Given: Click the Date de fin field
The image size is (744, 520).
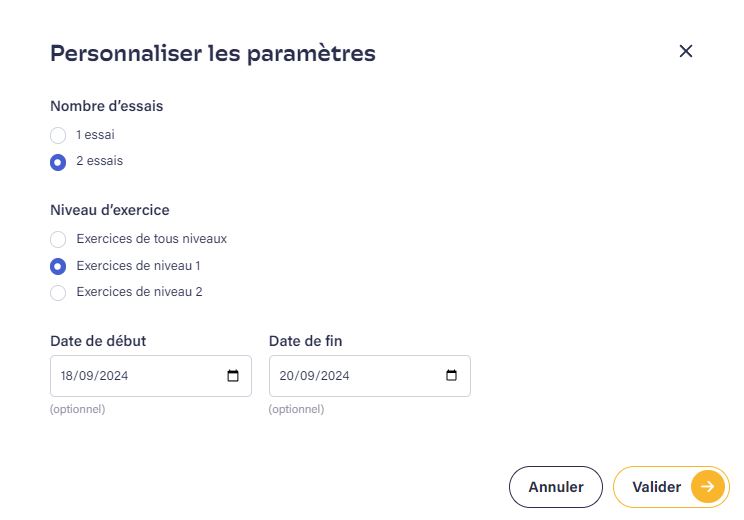Looking at the screenshot, I should [350, 376].
